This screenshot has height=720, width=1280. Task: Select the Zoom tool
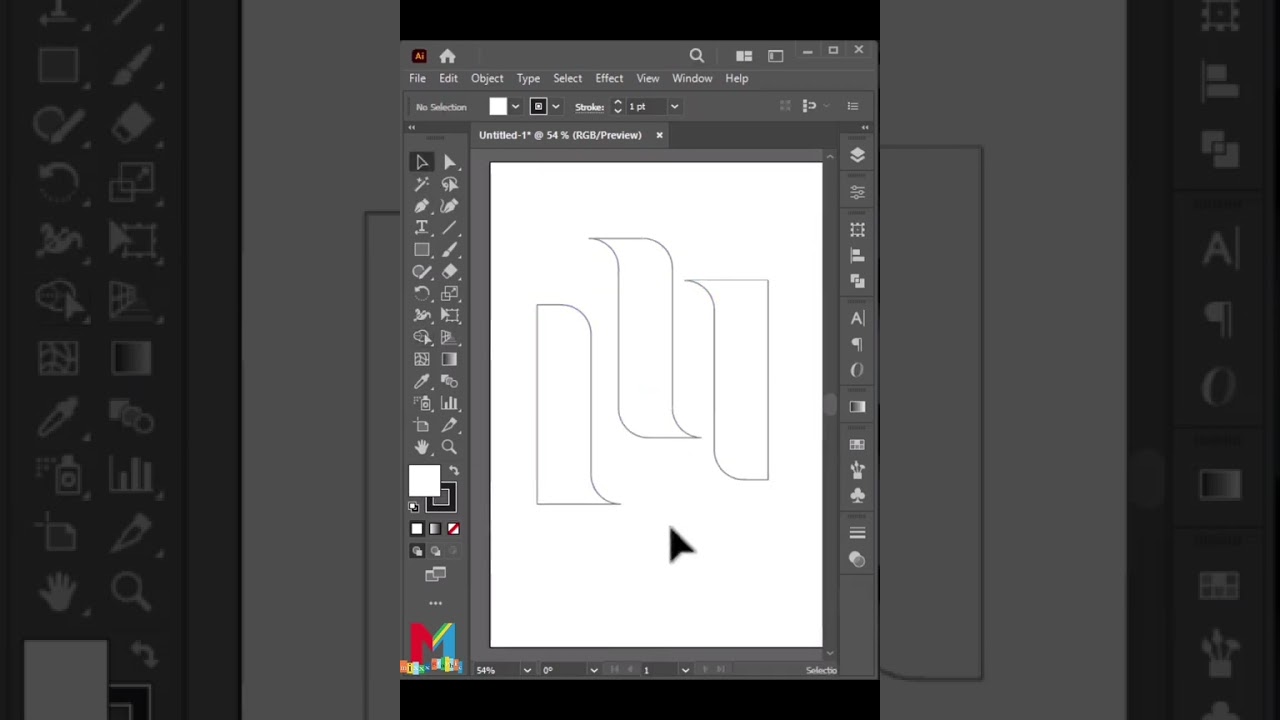point(450,447)
